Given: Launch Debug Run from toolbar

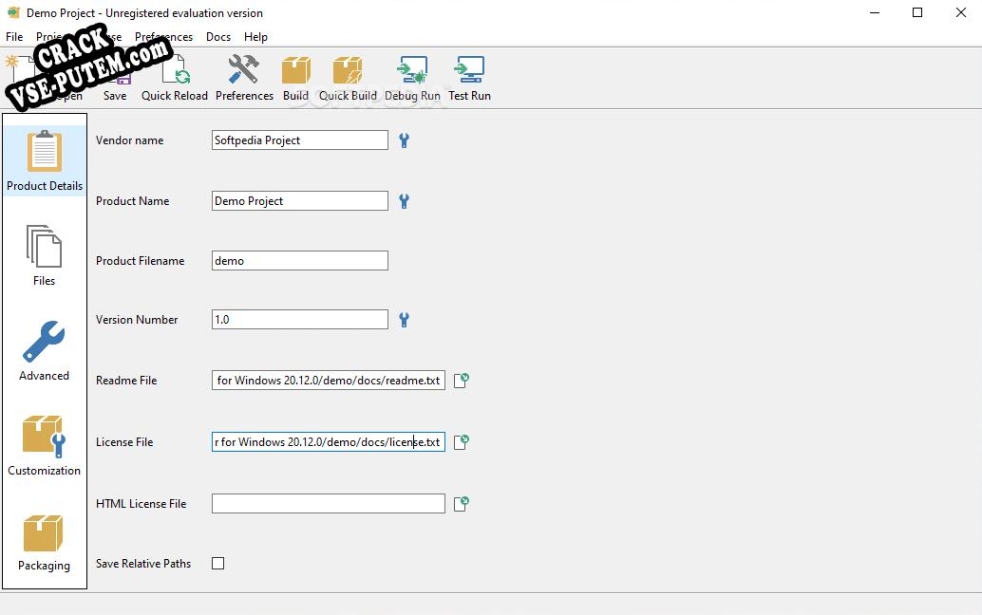Looking at the screenshot, I should [x=412, y=79].
